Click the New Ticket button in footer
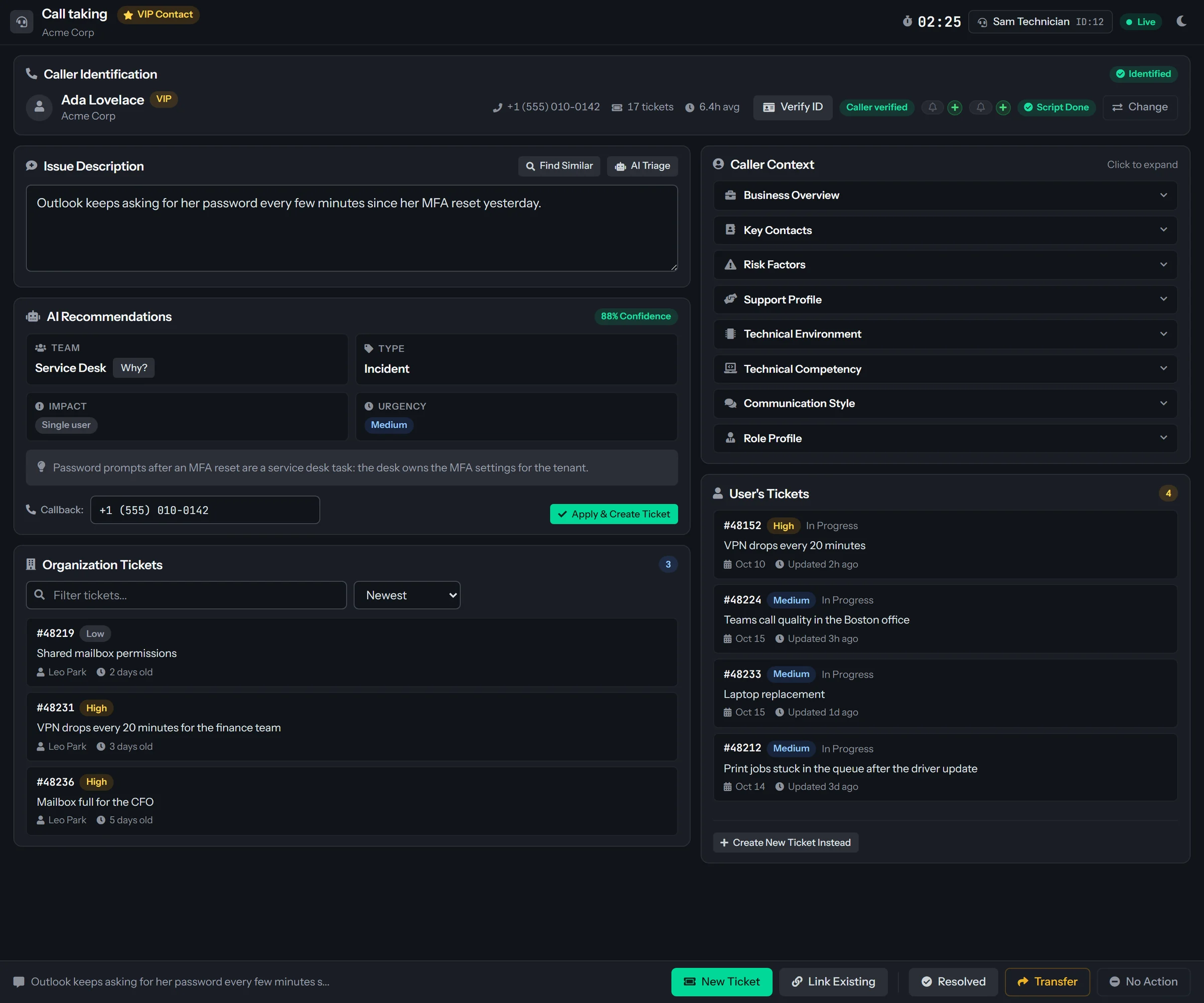Viewport: 1204px width, 1003px height. click(721, 982)
